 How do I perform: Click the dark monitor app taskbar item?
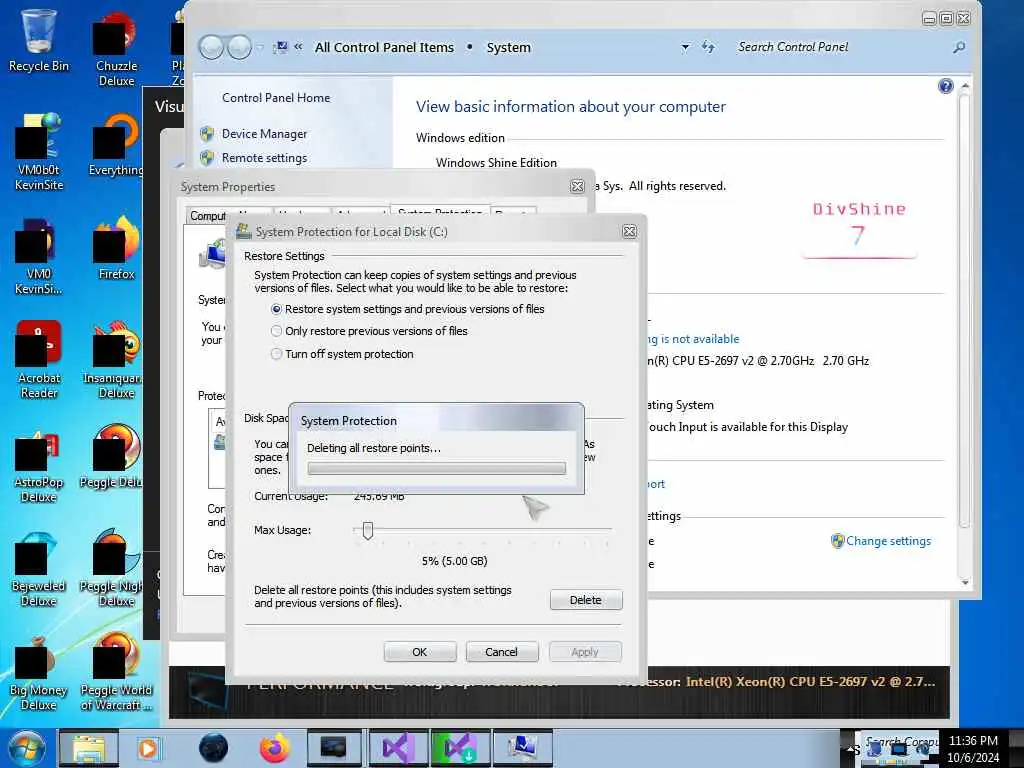[x=333, y=748]
